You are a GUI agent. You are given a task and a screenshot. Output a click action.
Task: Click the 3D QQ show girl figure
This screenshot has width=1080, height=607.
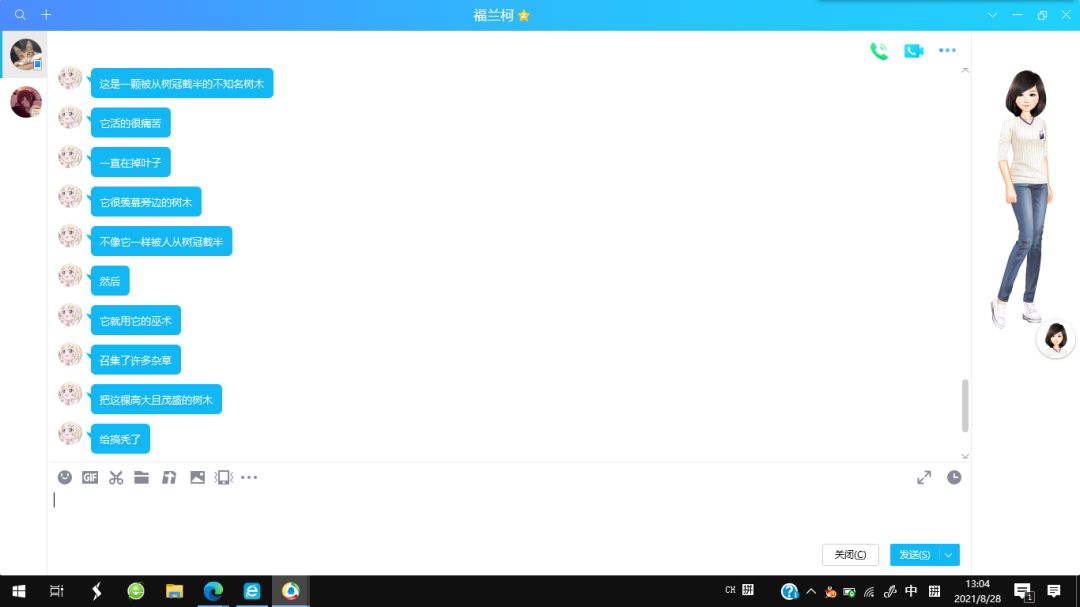pyautogui.click(x=1025, y=196)
